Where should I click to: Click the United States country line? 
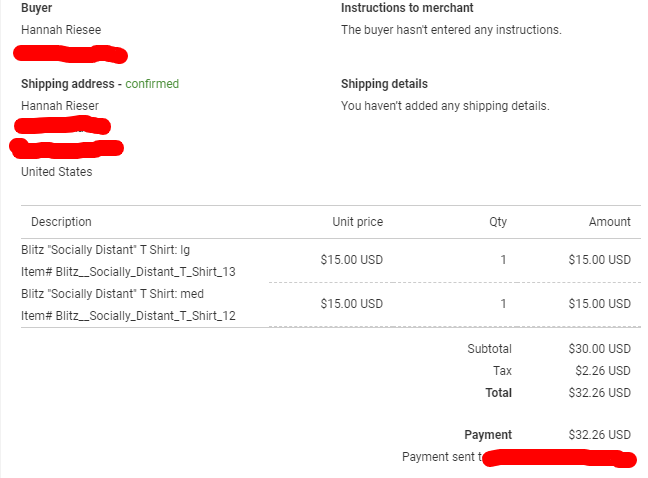click(56, 172)
